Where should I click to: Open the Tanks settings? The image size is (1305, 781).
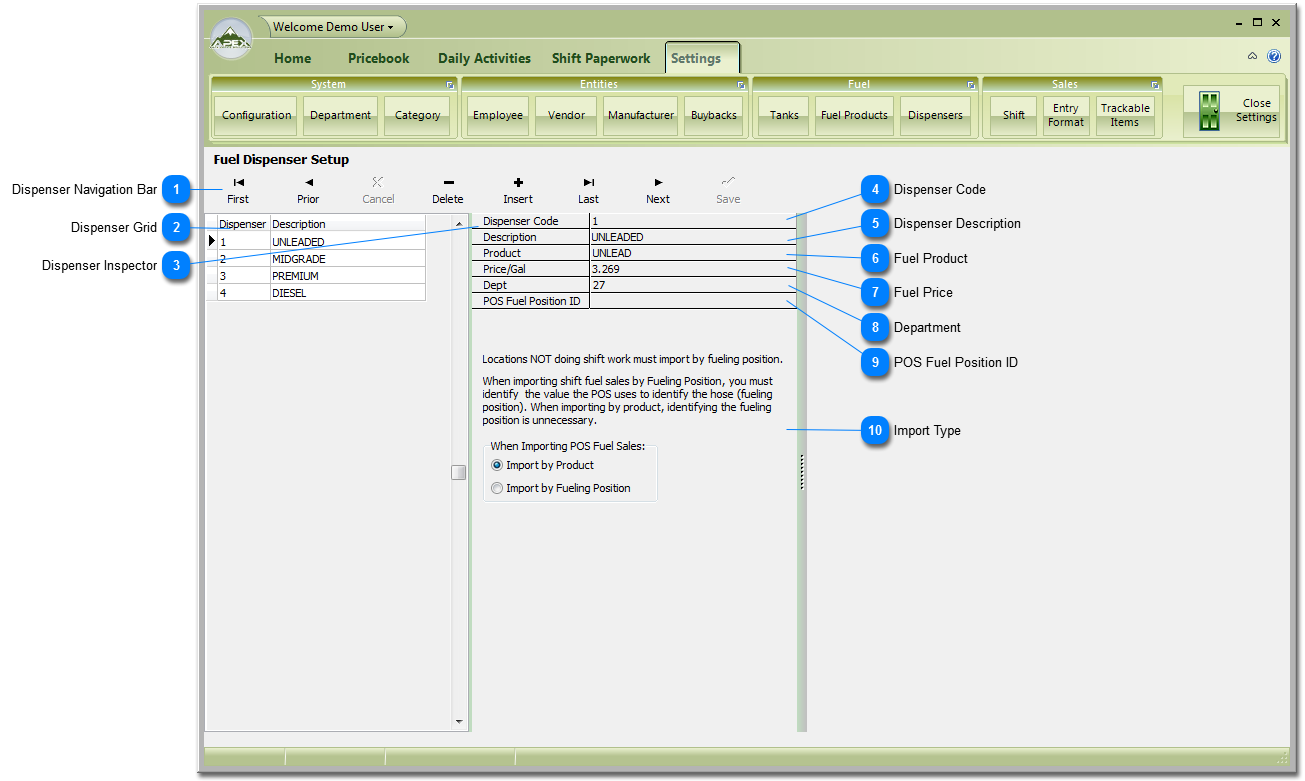coord(784,116)
